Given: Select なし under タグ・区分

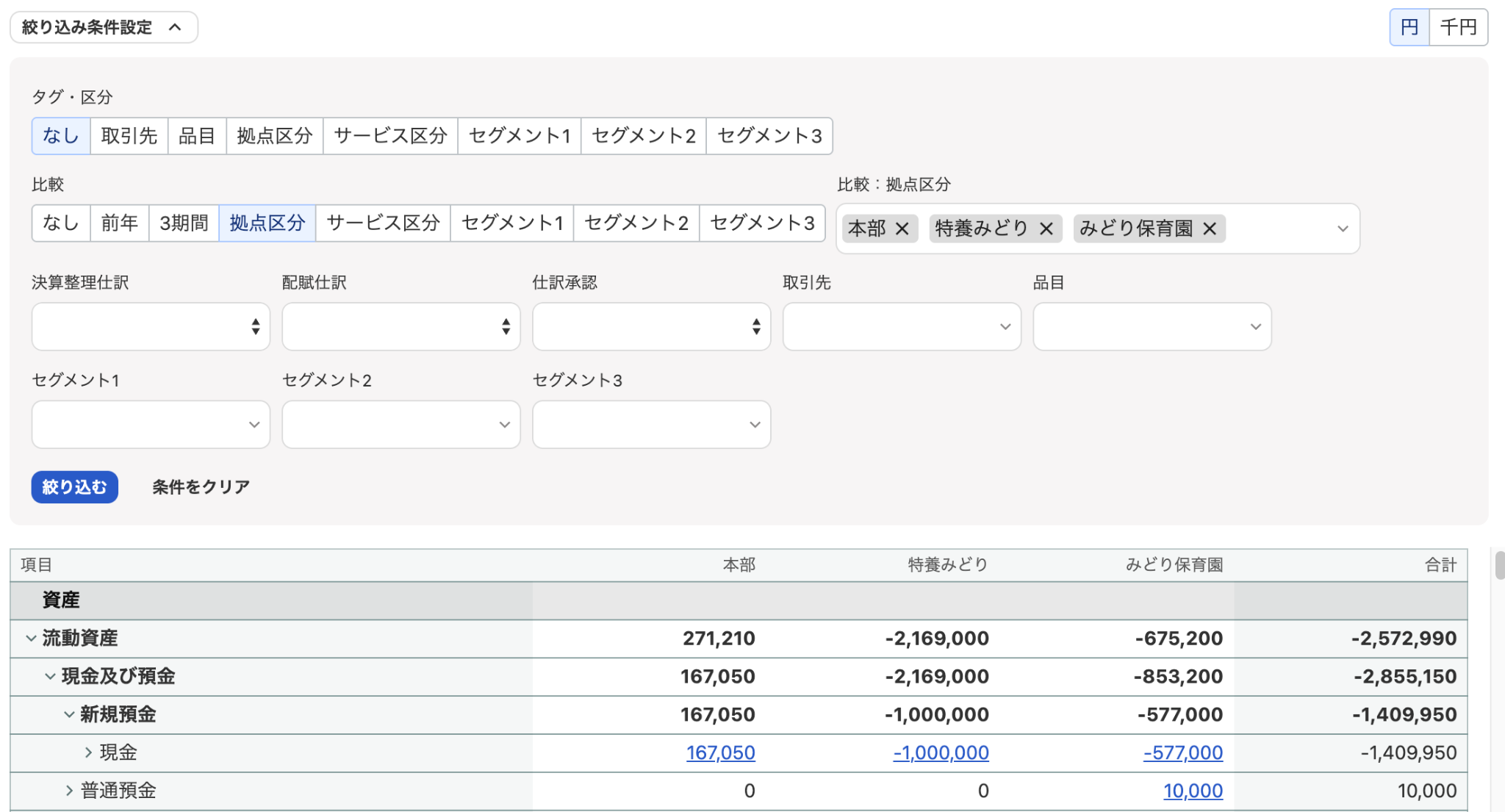Looking at the screenshot, I should [x=61, y=136].
